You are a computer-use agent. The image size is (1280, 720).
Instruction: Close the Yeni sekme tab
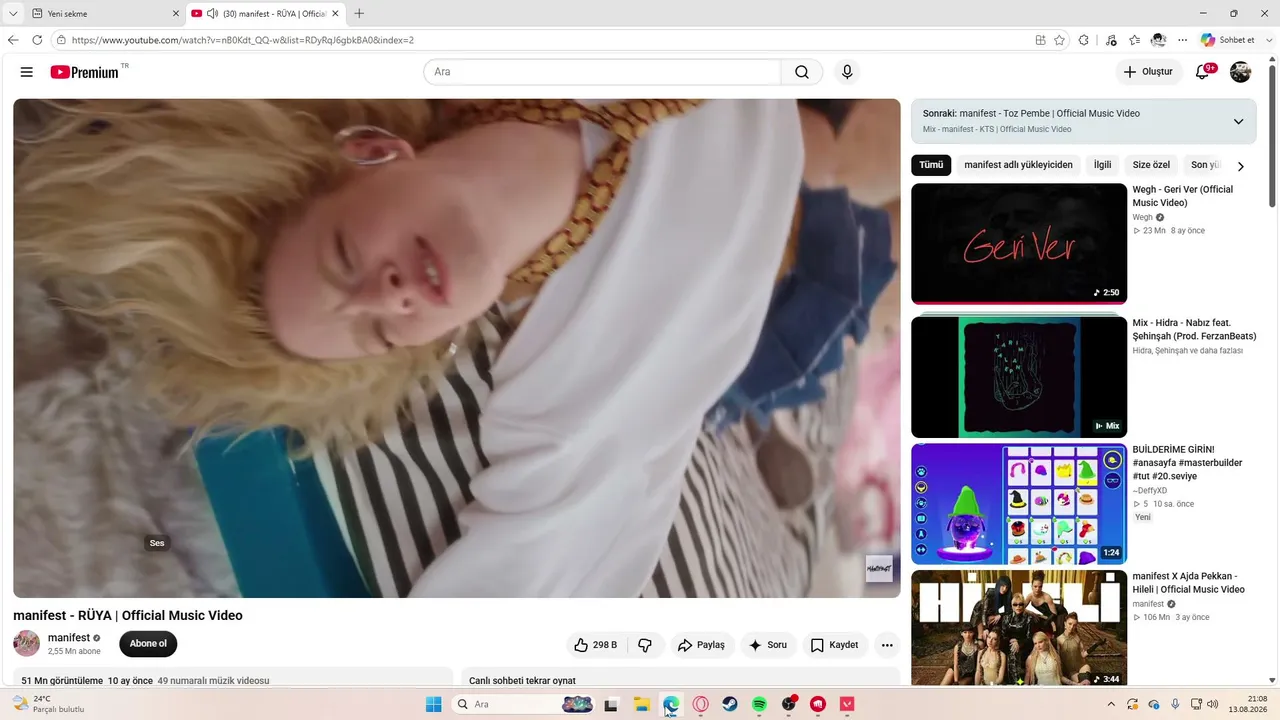click(x=176, y=13)
